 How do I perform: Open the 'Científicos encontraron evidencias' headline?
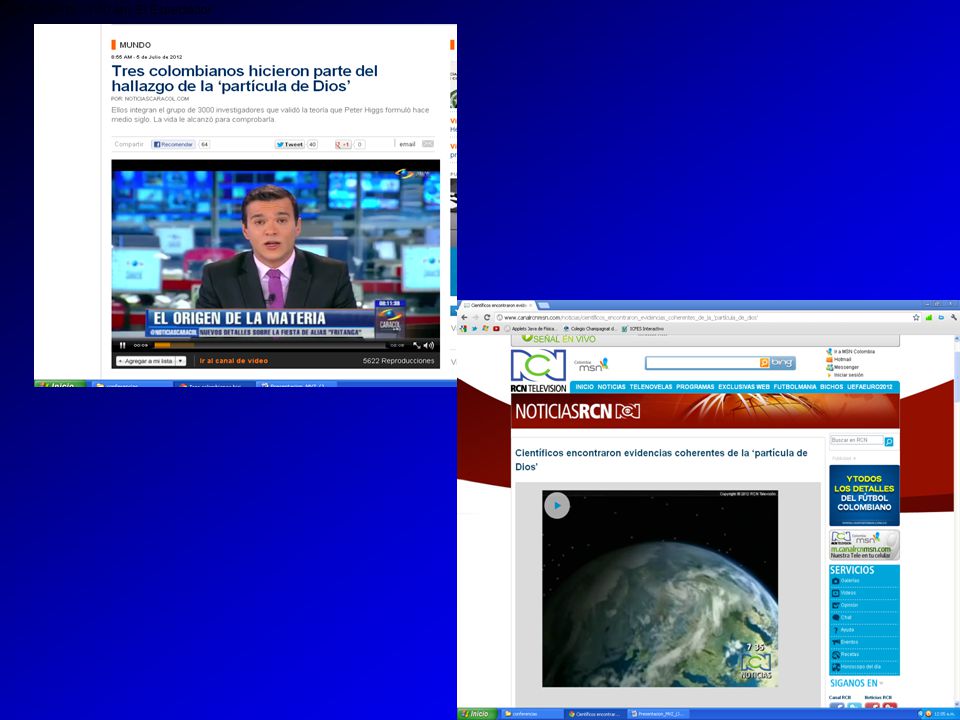tap(661, 460)
